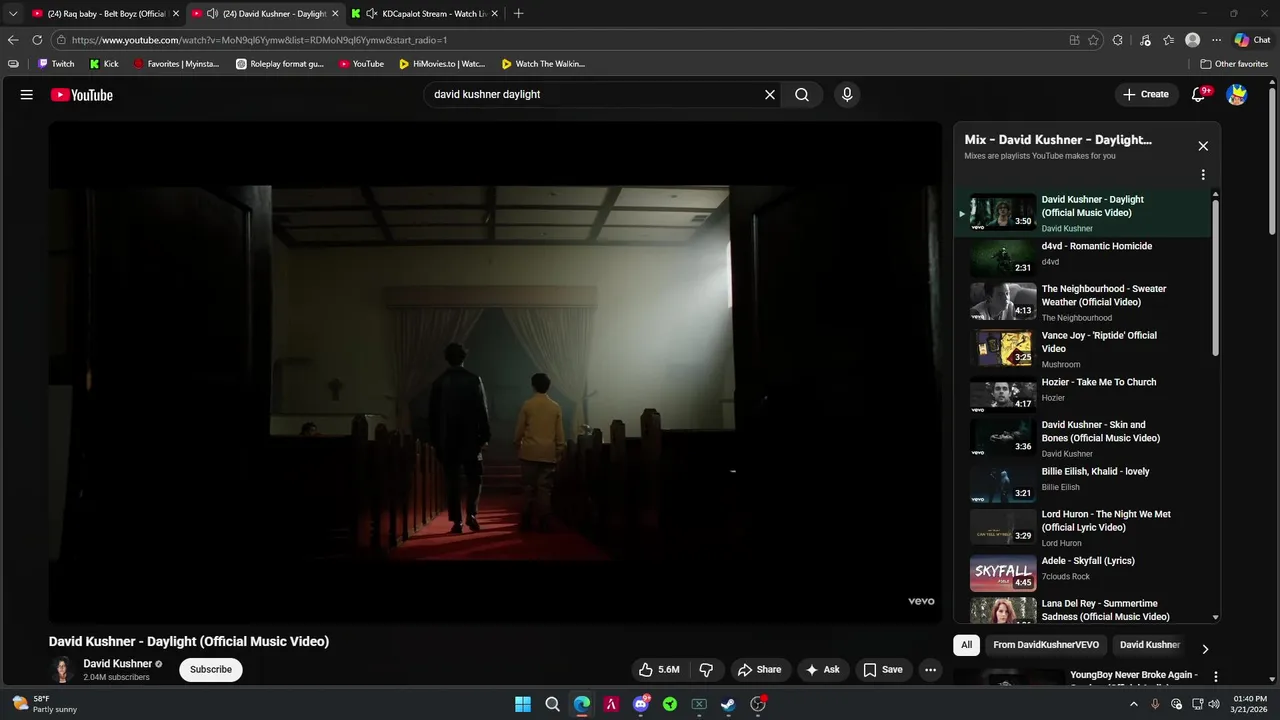The image size is (1280, 720).
Task: Select the David Kushner filter chip
Action: 1150,645
